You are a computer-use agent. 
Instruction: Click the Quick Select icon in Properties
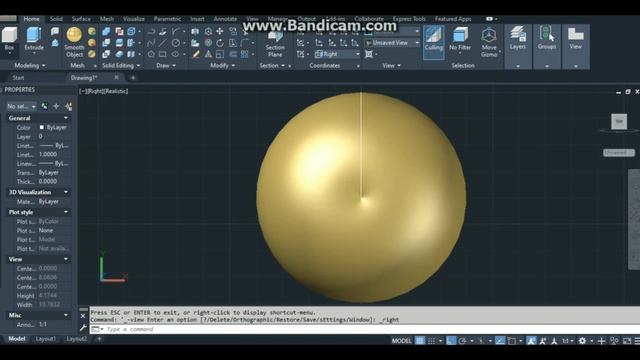pyautogui.click(x=69, y=107)
